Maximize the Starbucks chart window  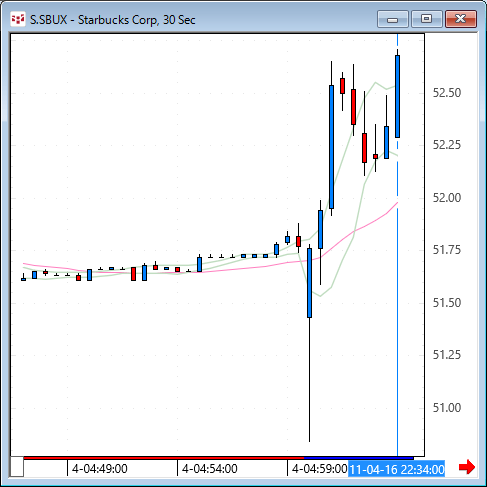pos(426,19)
